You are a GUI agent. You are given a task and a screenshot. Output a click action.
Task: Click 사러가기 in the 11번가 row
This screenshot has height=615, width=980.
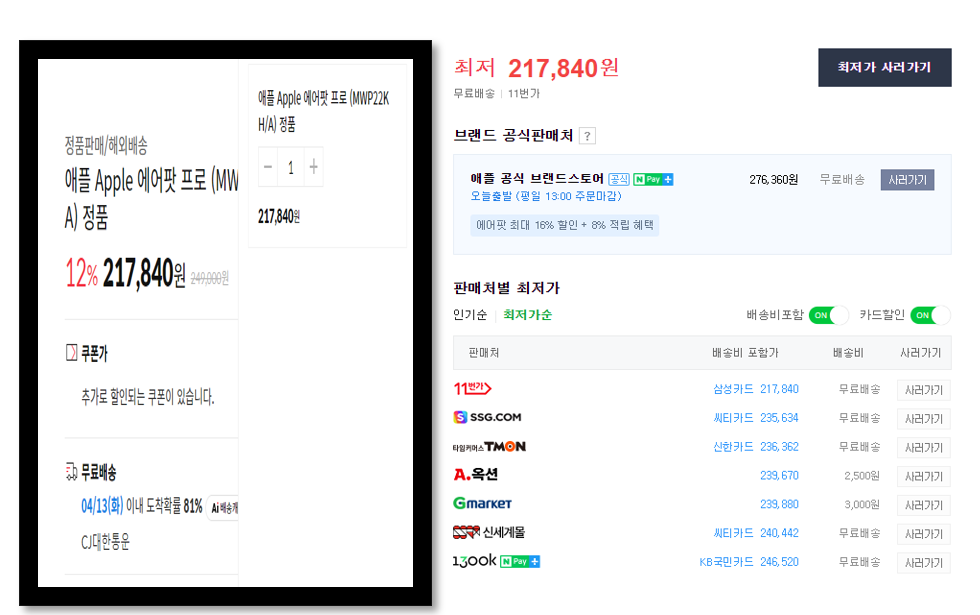coord(923,390)
